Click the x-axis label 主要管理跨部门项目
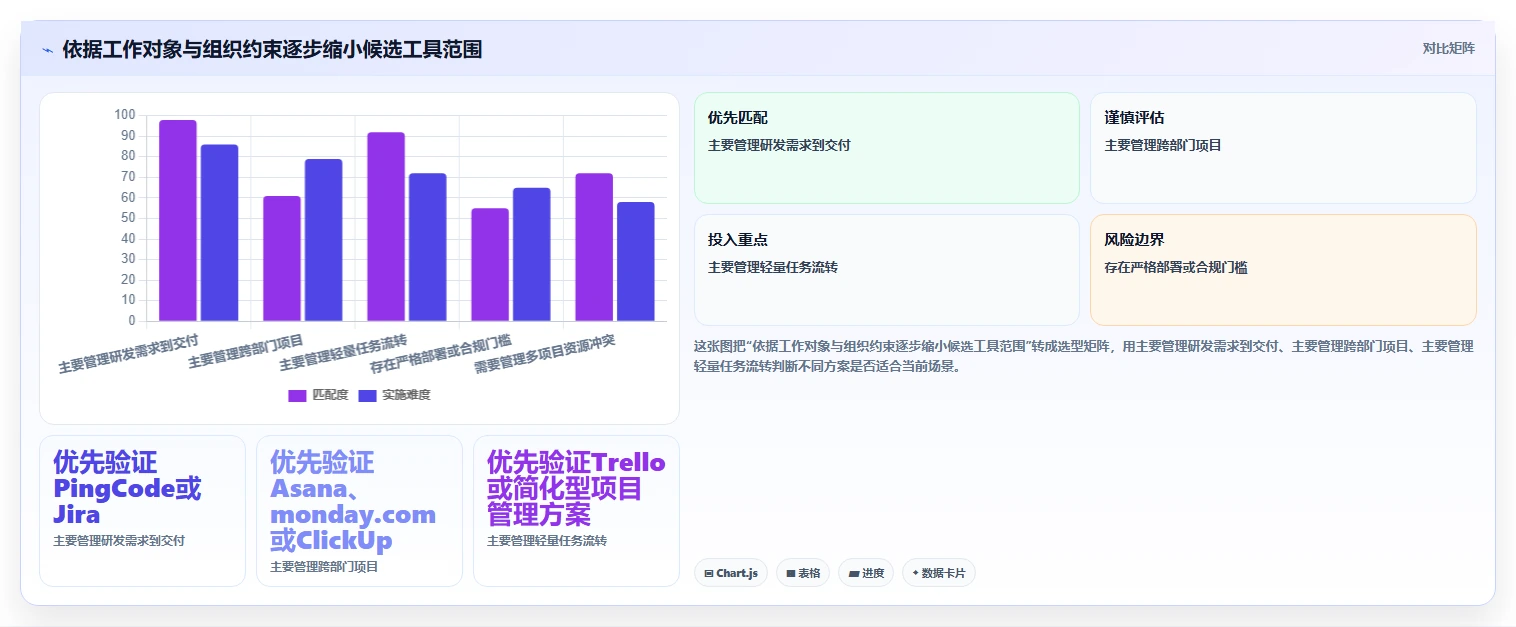This screenshot has height=627, width=1516. pos(246,351)
